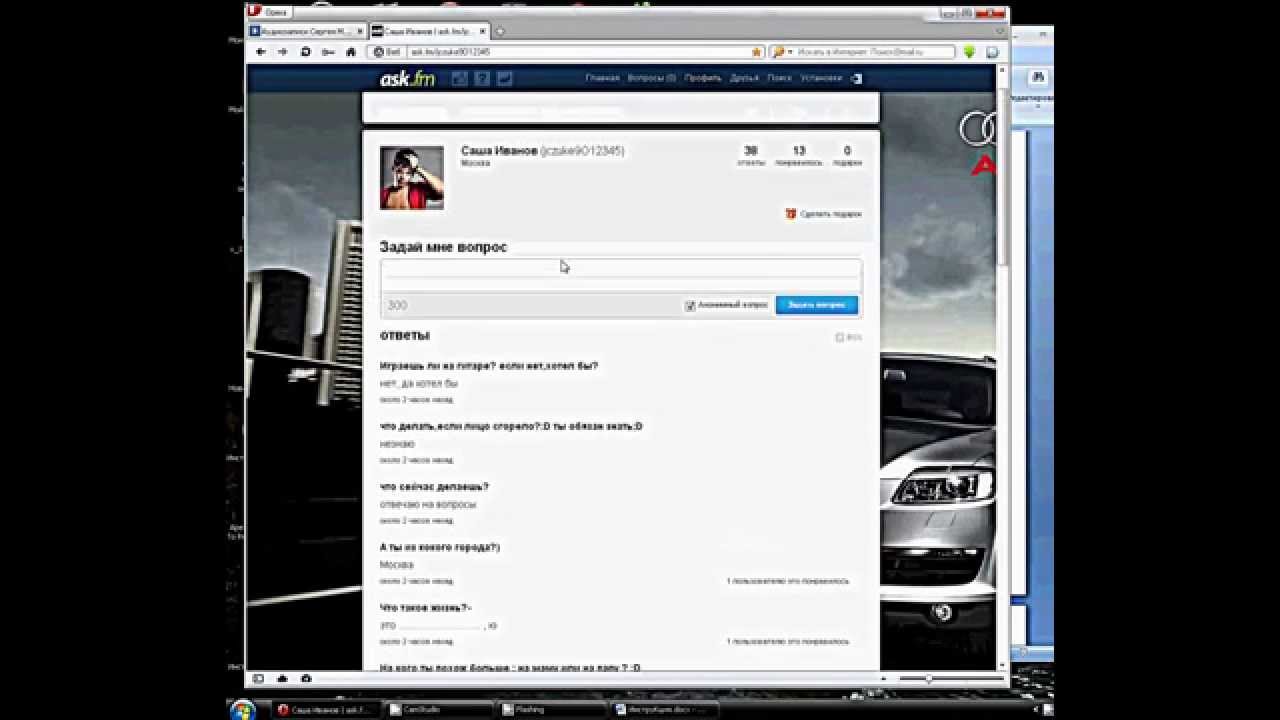Switch to Инструкция.docx taskbar item
1280x720 pixels.
[x=664, y=709]
